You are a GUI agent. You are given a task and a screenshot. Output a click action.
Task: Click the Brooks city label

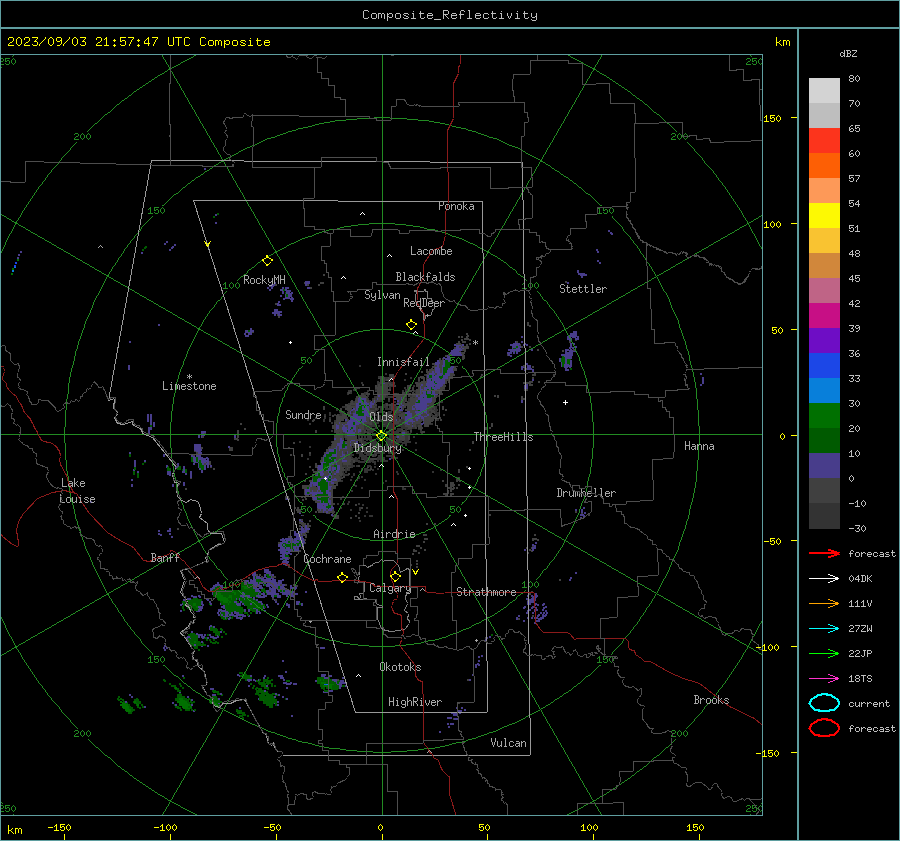(x=711, y=700)
